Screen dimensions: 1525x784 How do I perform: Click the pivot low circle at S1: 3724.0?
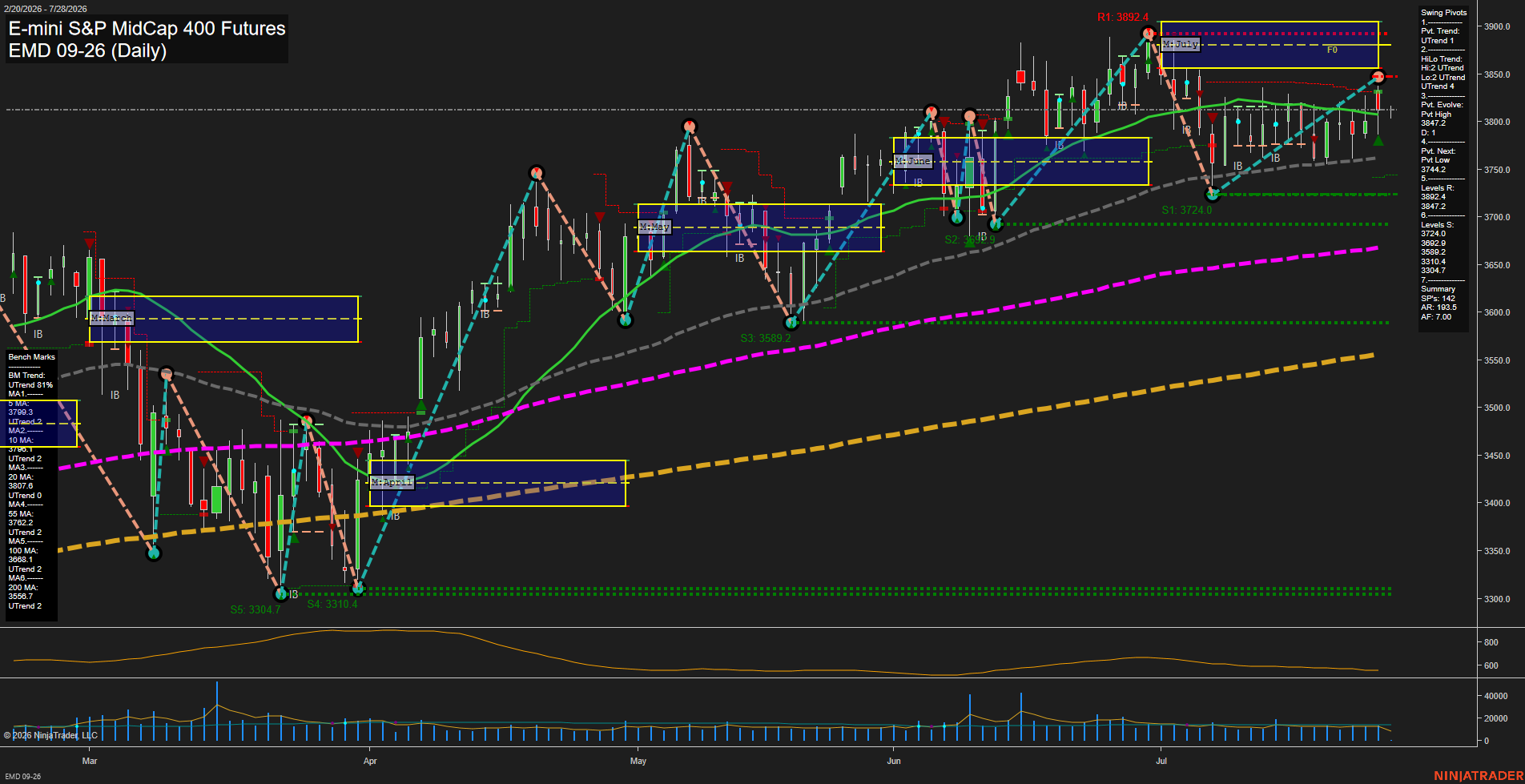click(1212, 194)
